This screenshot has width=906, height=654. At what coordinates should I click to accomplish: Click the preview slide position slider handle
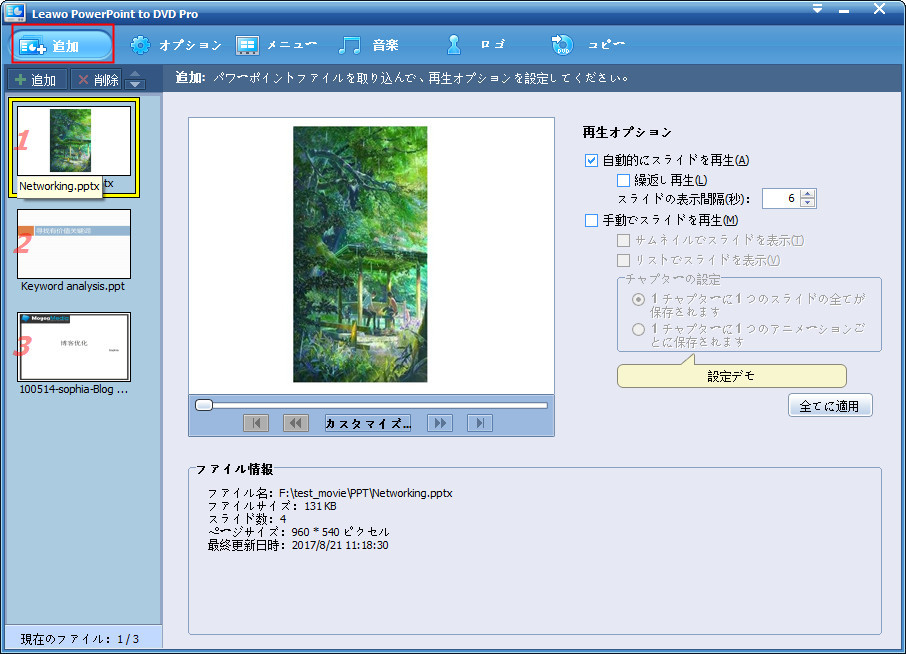coord(204,405)
